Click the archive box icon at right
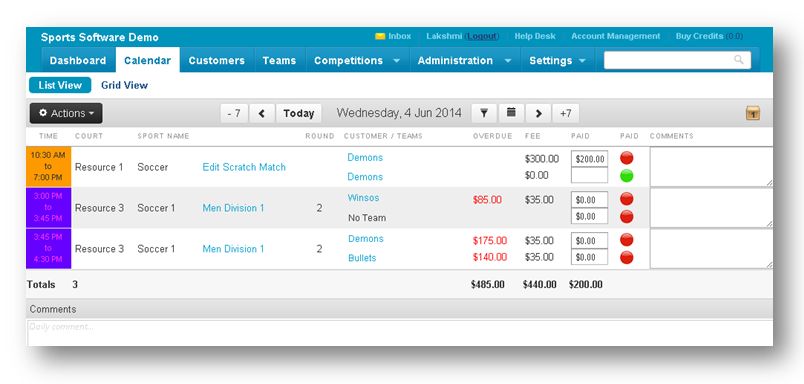804x384 pixels. (x=753, y=113)
